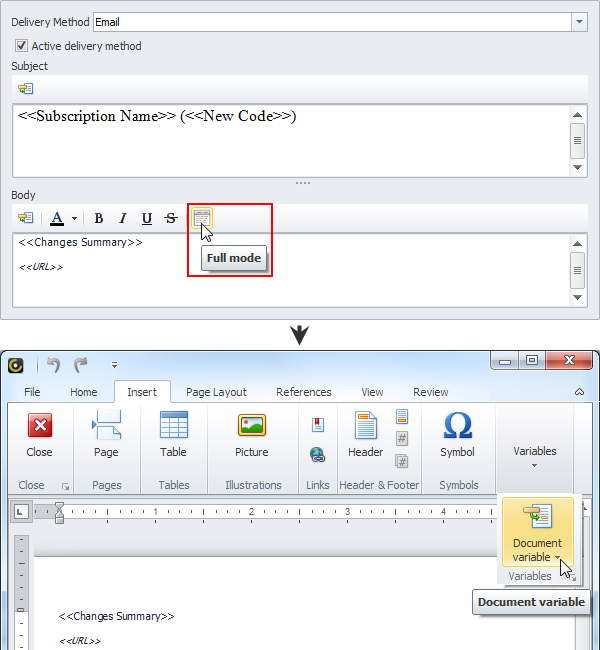Expand the Variables ribbon group
The image size is (600, 650).
[534, 456]
